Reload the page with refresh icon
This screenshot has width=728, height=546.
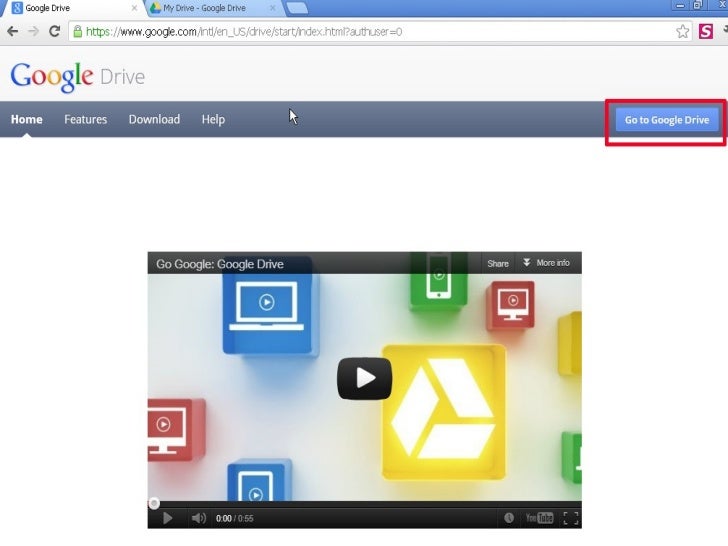point(54,31)
